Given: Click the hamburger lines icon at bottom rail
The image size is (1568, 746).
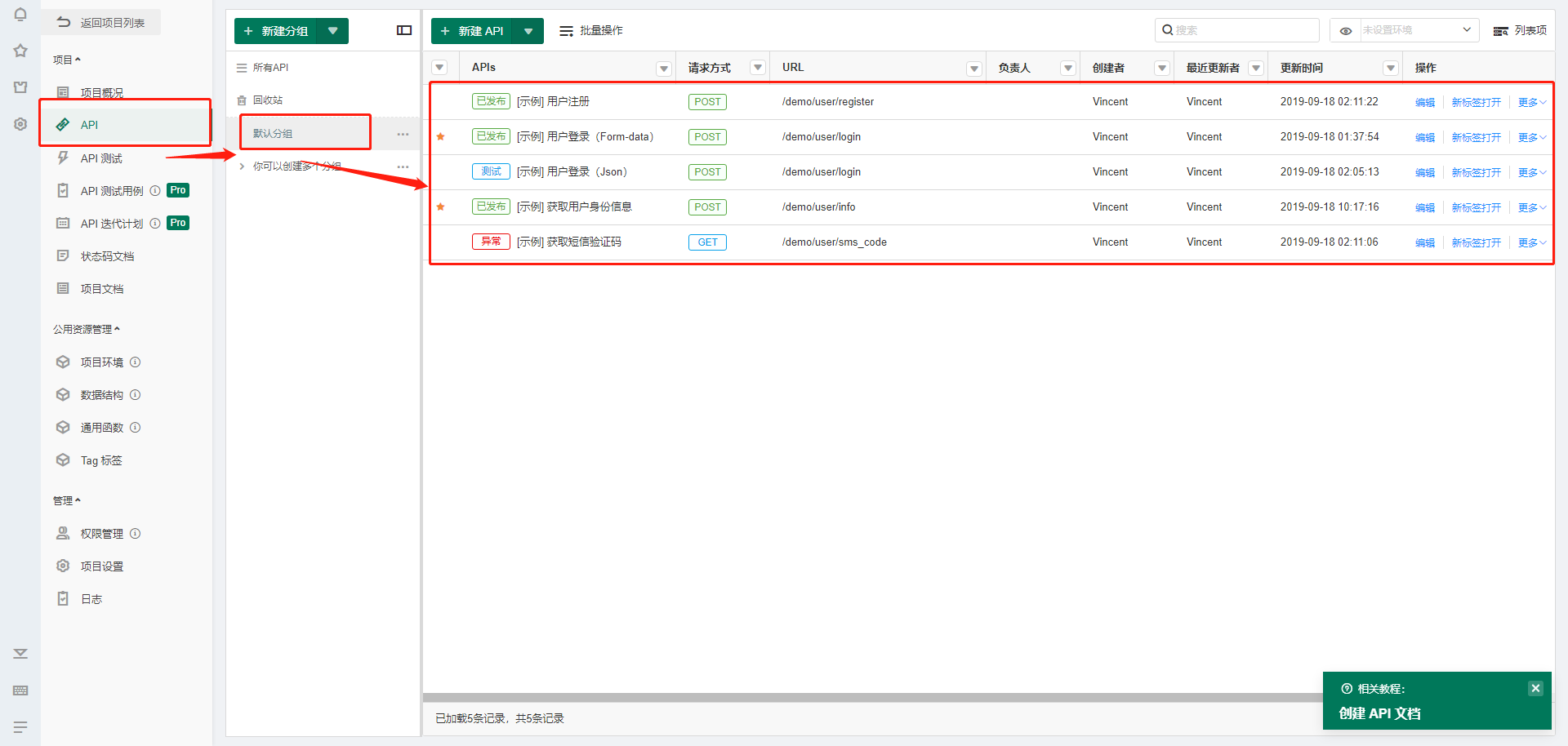Looking at the screenshot, I should click(x=20, y=726).
